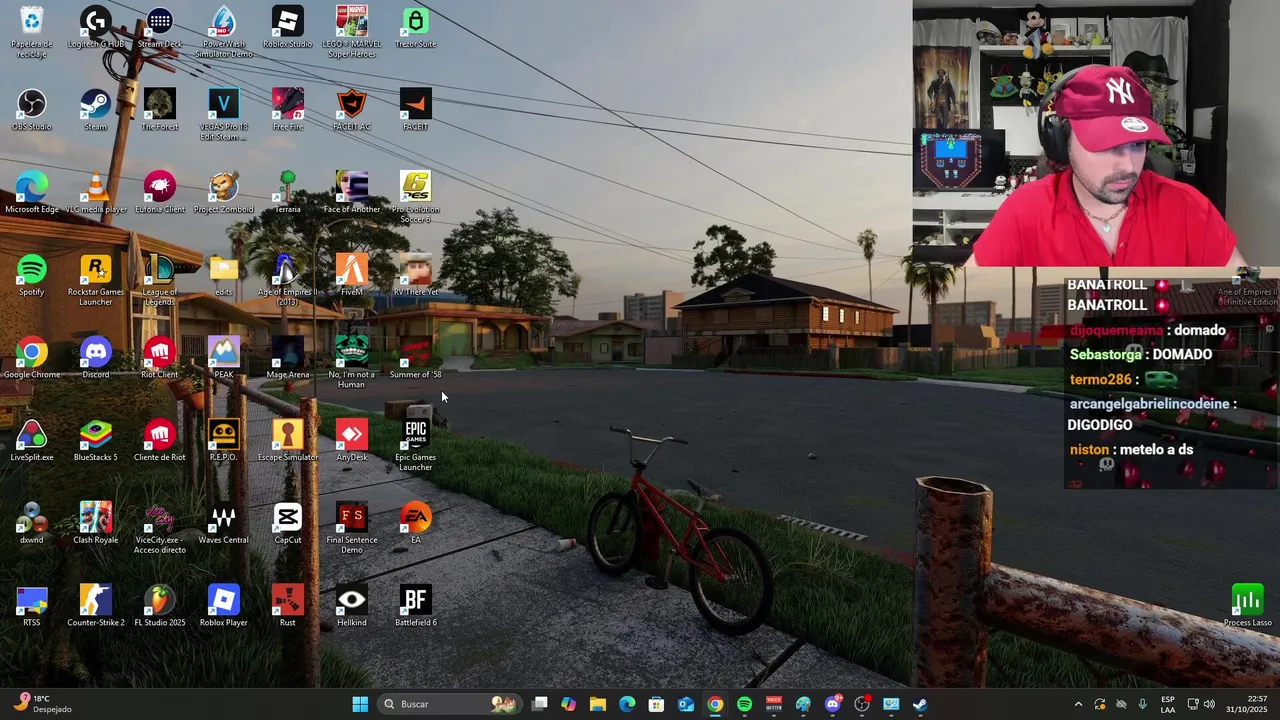
Task: Click the Rust desktop icon
Action: (x=288, y=607)
